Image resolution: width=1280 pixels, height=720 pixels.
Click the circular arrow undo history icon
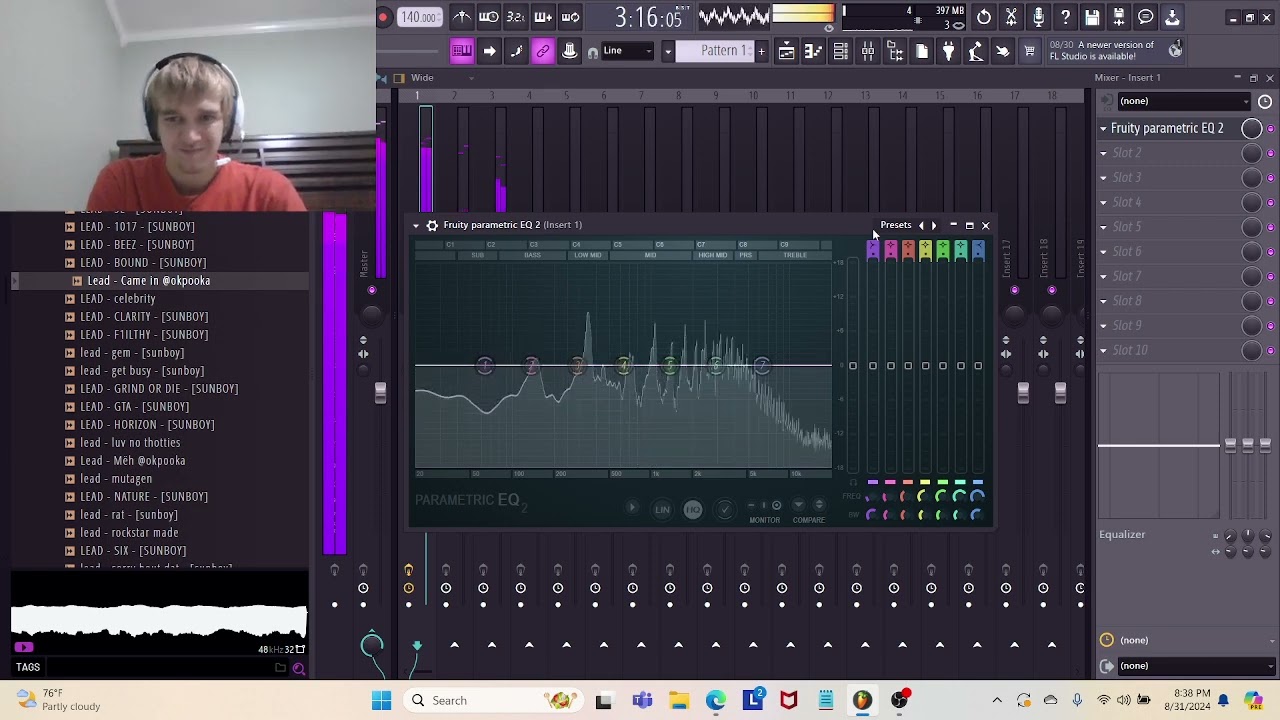pos(984,17)
